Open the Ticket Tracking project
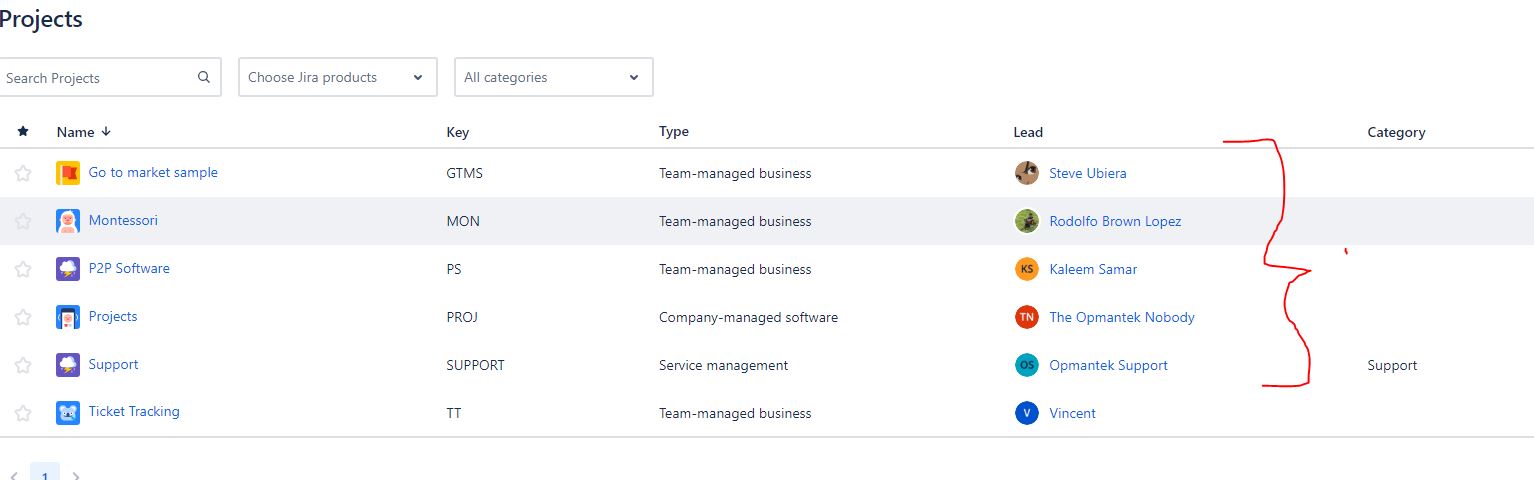1534x480 pixels. point(134,411)
